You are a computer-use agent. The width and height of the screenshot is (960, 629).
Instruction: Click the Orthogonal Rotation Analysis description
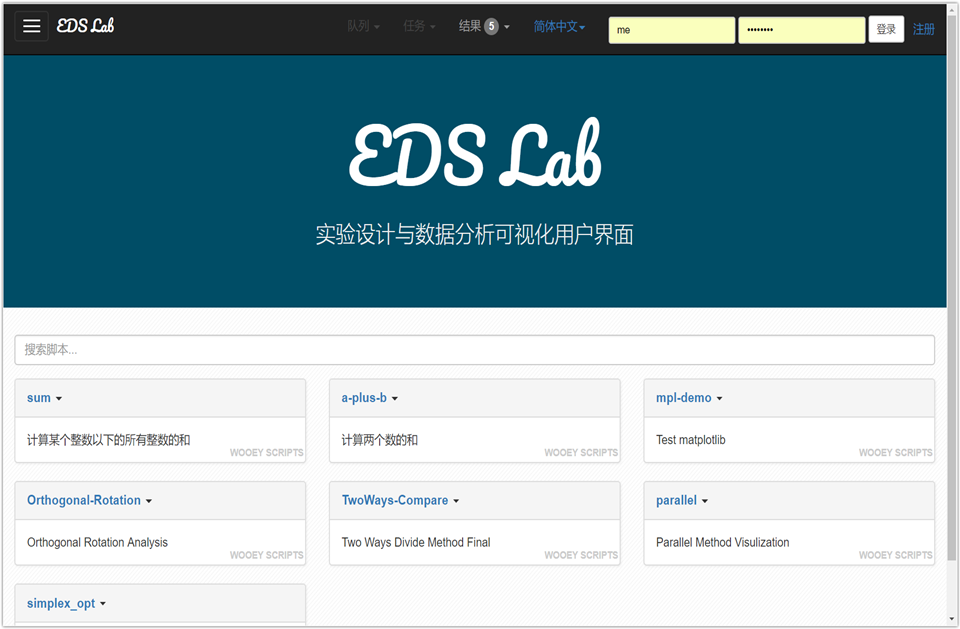click(97, 542)
